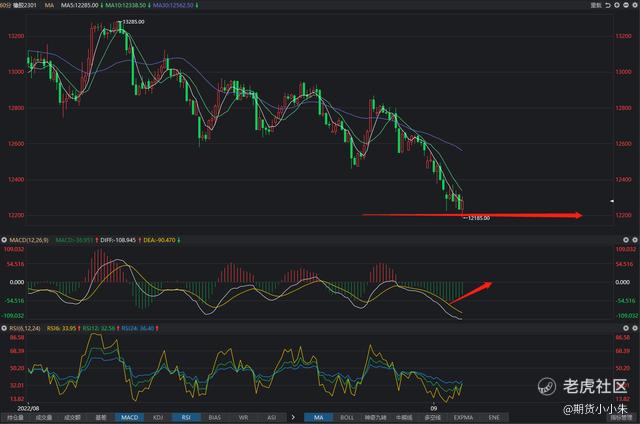The width and height of the screenshot is (640, 424).
Task: Open the MACD(12,26,9) parameter label
Action: pos(29,240)
